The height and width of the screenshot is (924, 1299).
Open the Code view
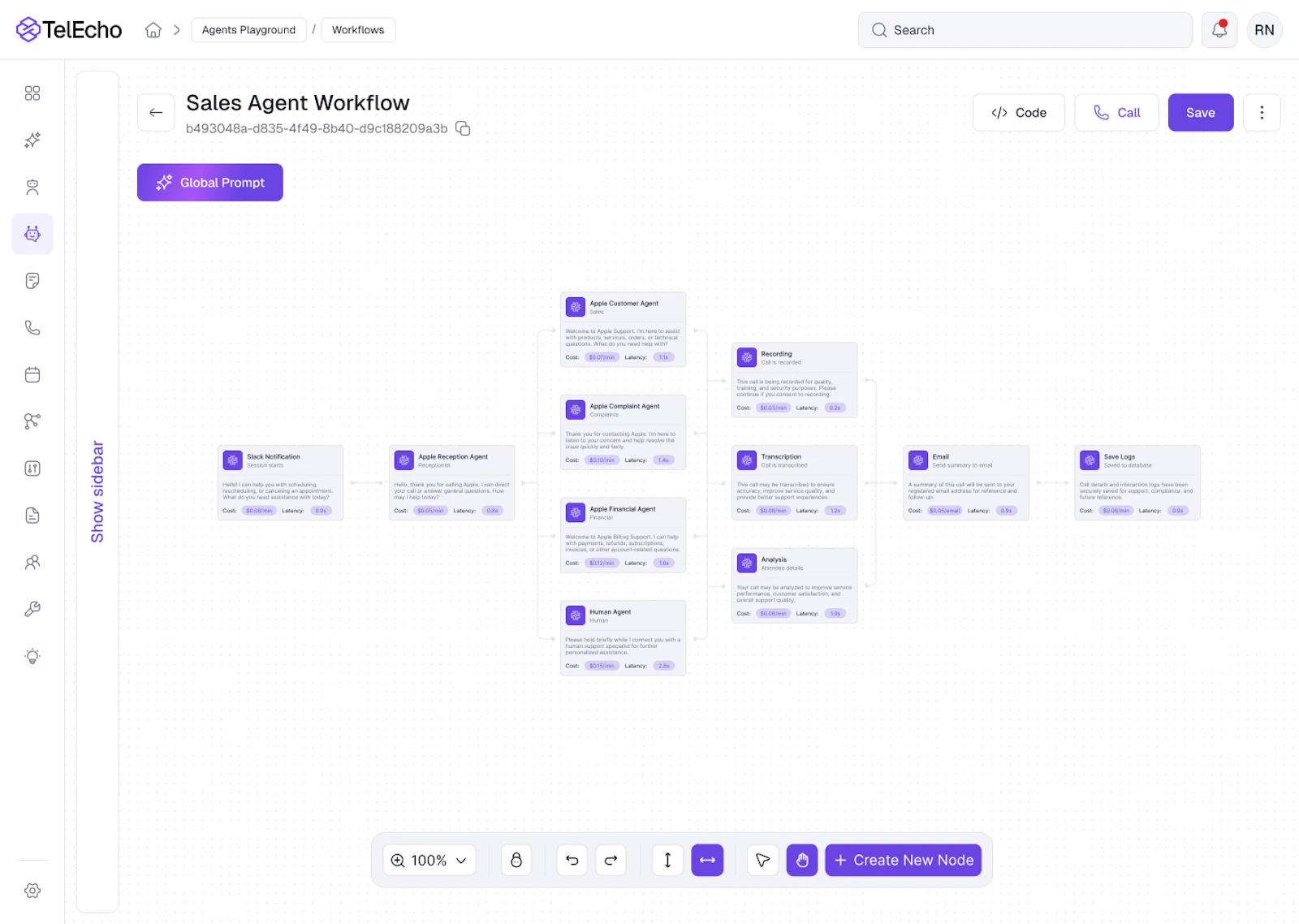[x=1019, y=113]
